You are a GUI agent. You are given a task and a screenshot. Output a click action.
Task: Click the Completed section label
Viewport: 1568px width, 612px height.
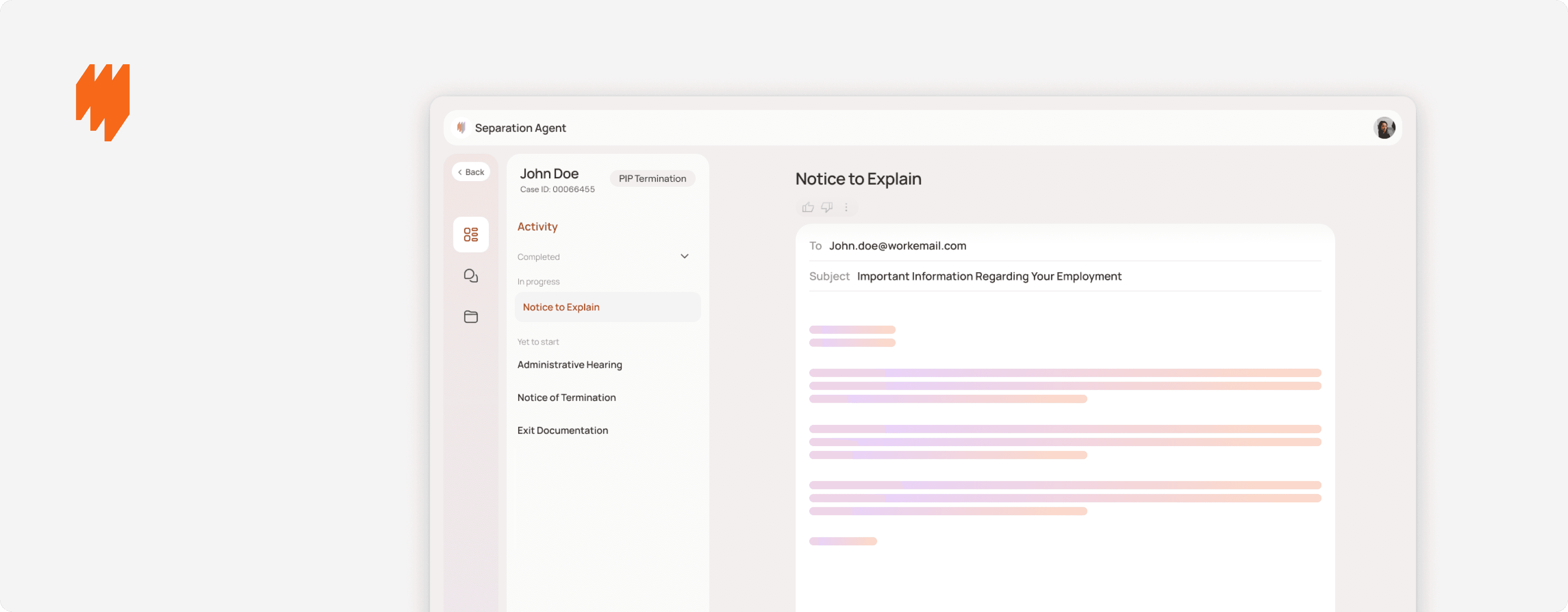pos(538,257)
